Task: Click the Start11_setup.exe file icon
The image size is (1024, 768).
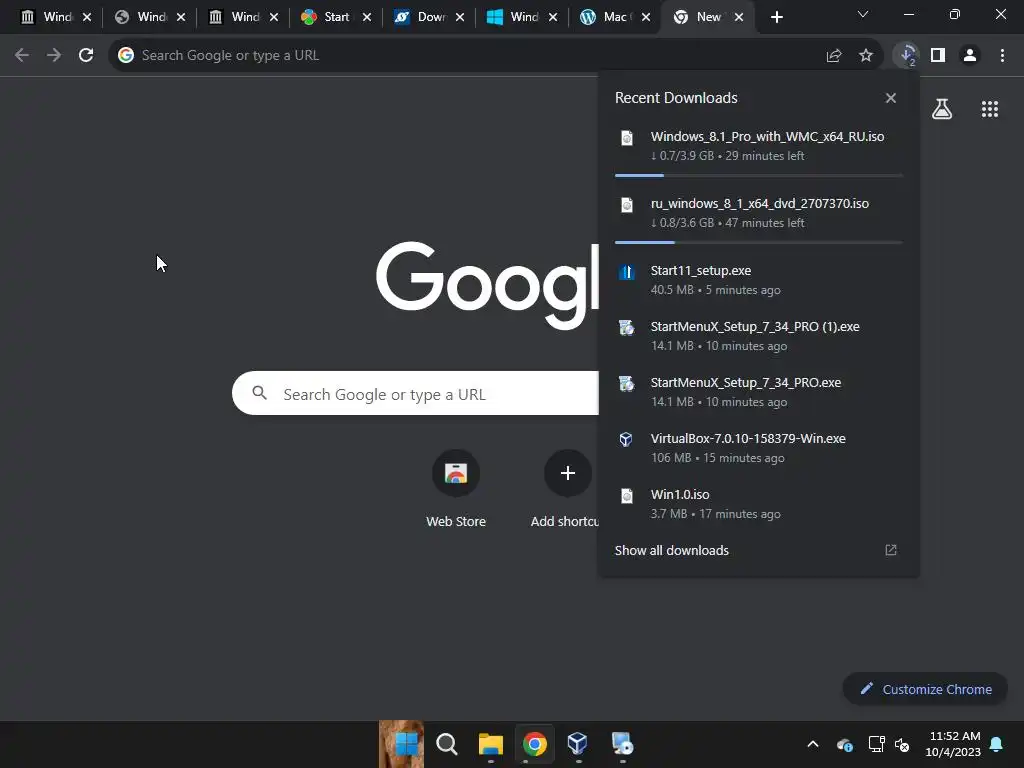Action: 626,272
